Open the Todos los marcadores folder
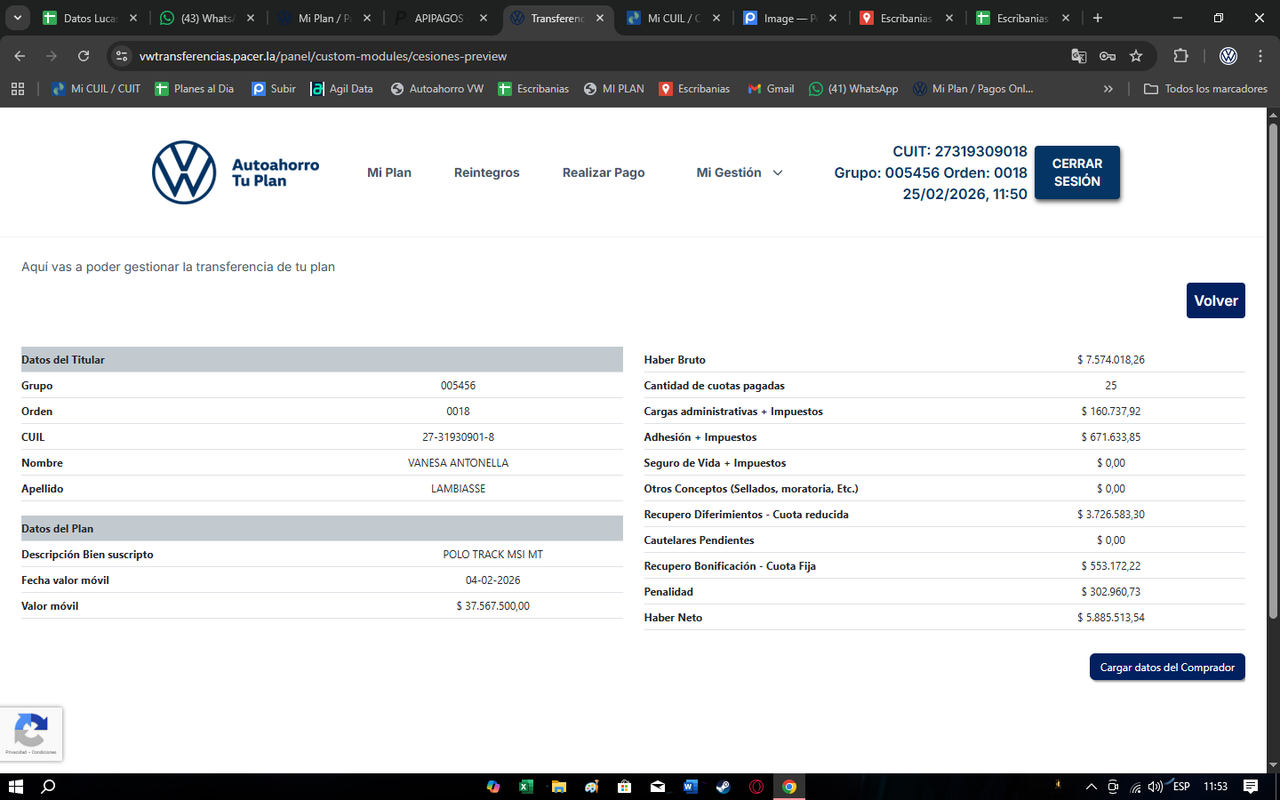The width and height of the screenshot is (1280, 800). pos(1206,89)
